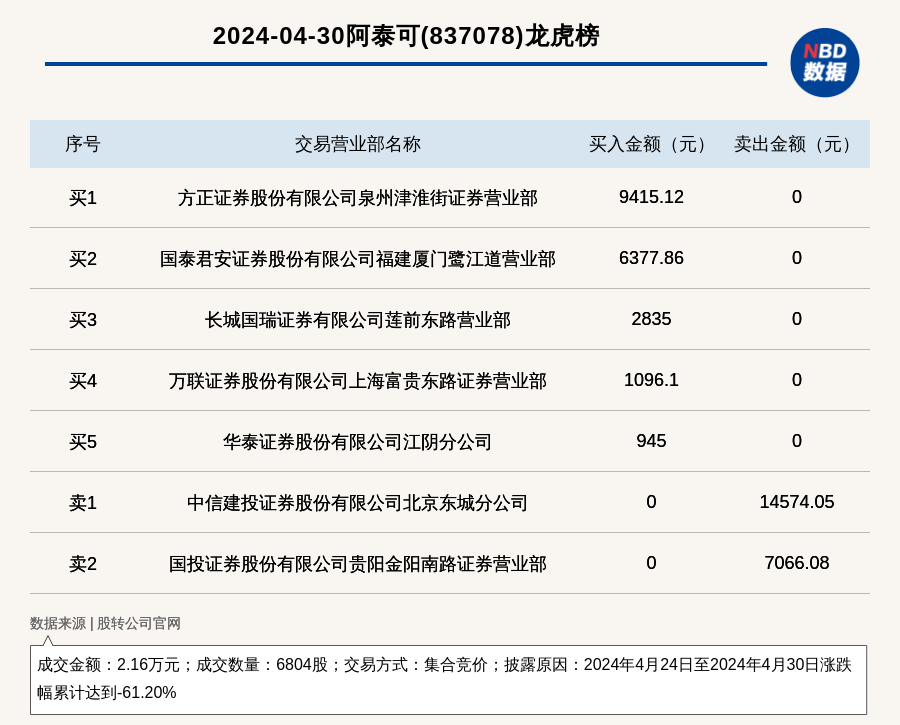Image resolution: width=900 pixels, height=725 pixels.
Task: Click the buy amount 1096.1
Action: (x=651, y=380)
